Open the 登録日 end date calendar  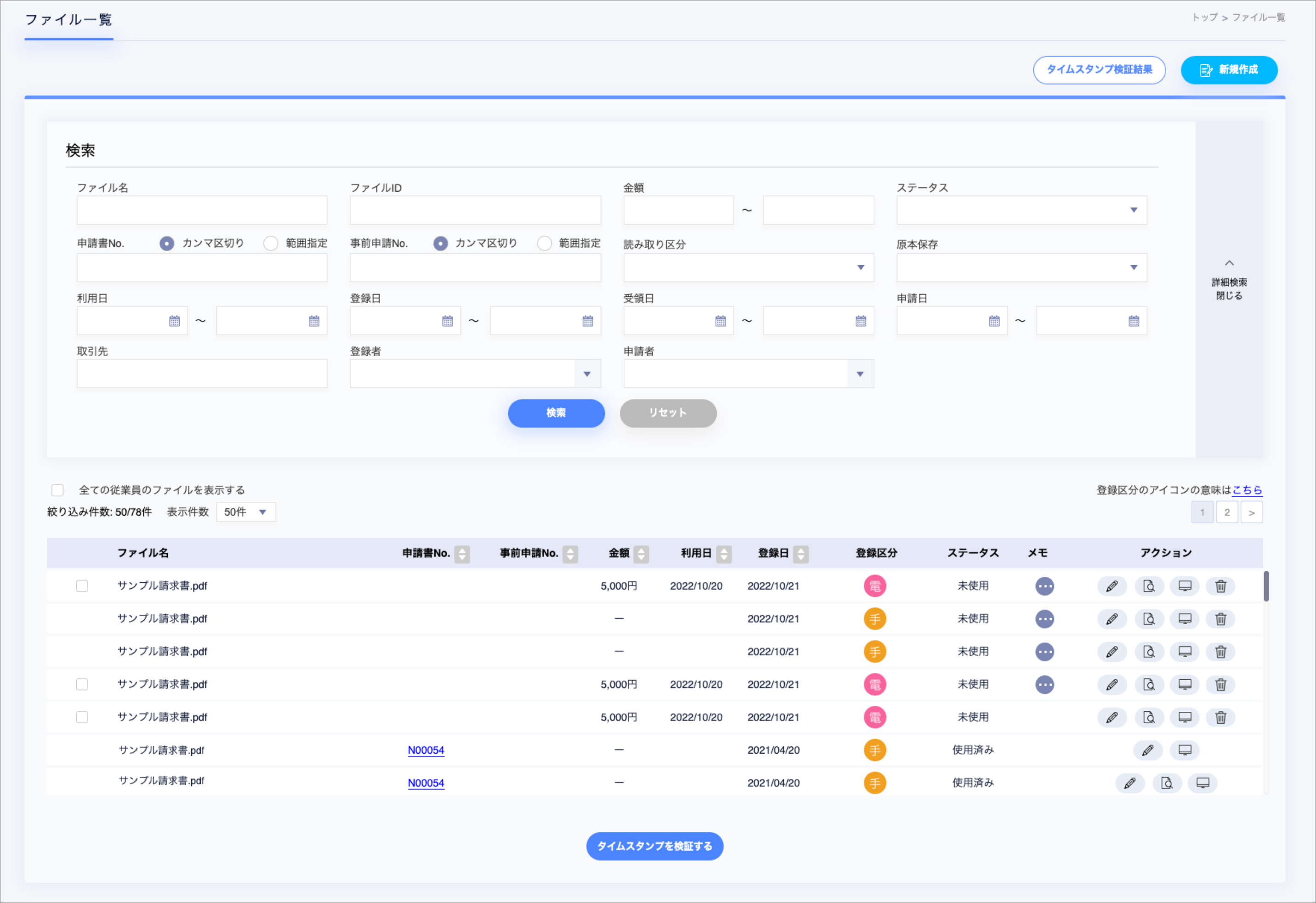588,321
